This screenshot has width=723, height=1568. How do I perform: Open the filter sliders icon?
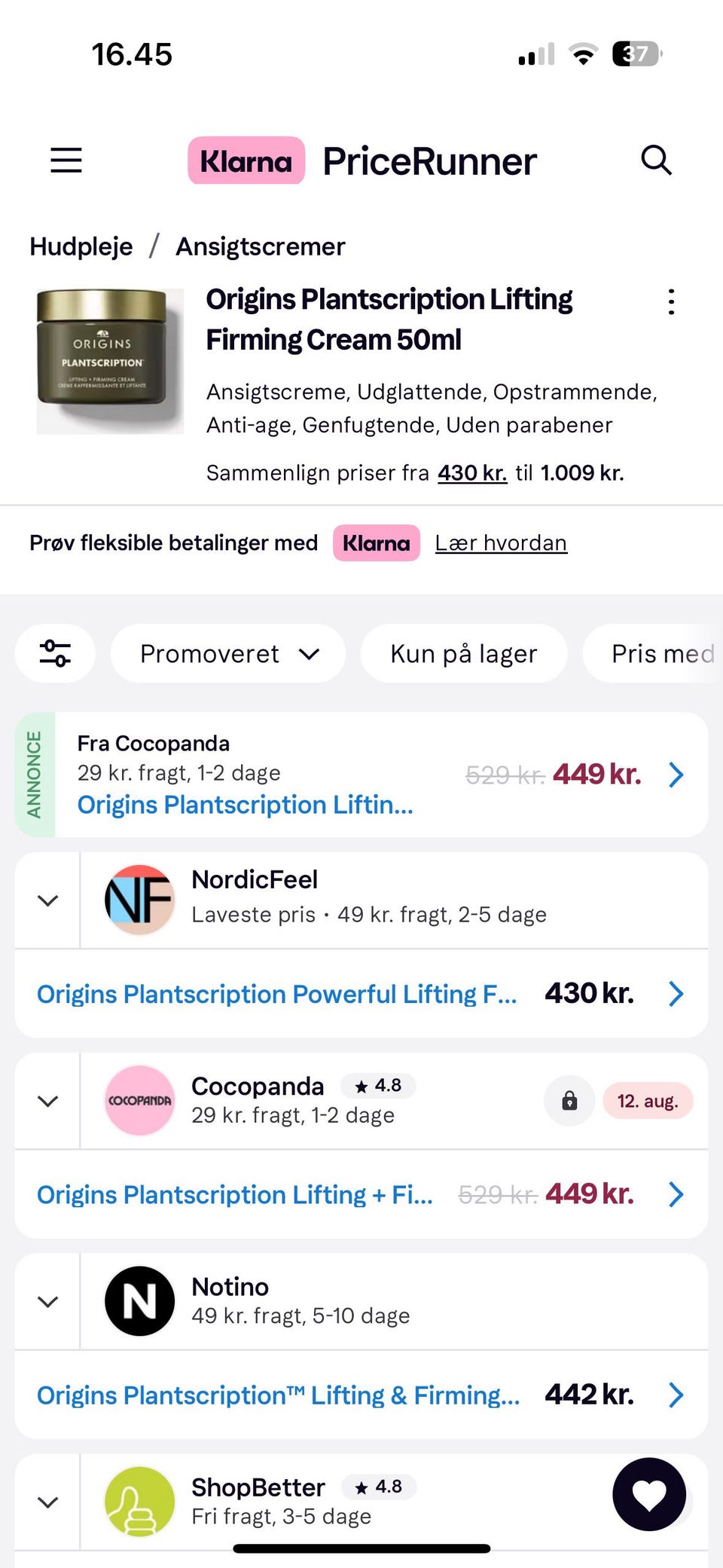55,653
